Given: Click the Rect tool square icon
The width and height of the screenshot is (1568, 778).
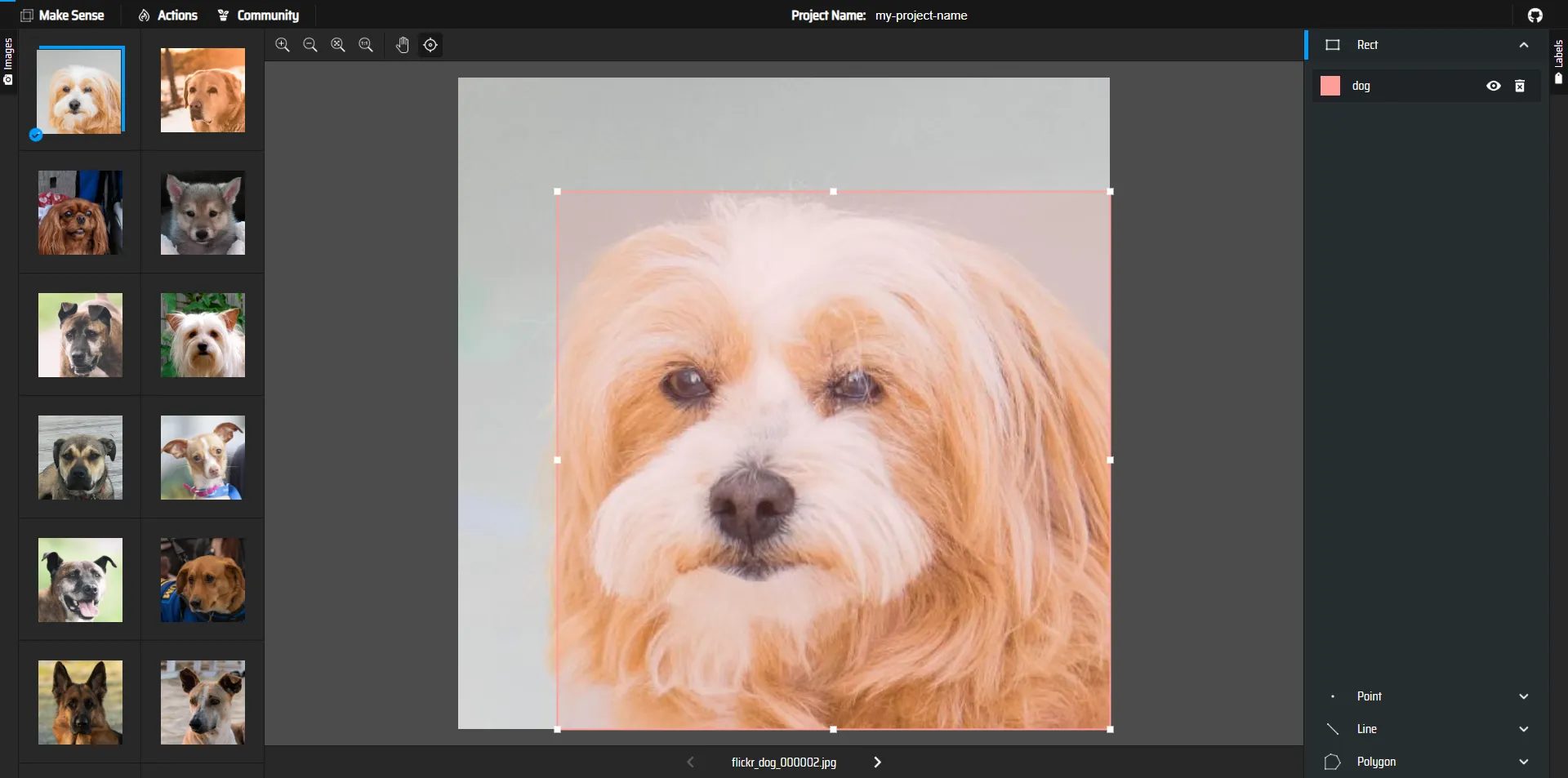Looking at the screenshot, I should point(1333,45).
